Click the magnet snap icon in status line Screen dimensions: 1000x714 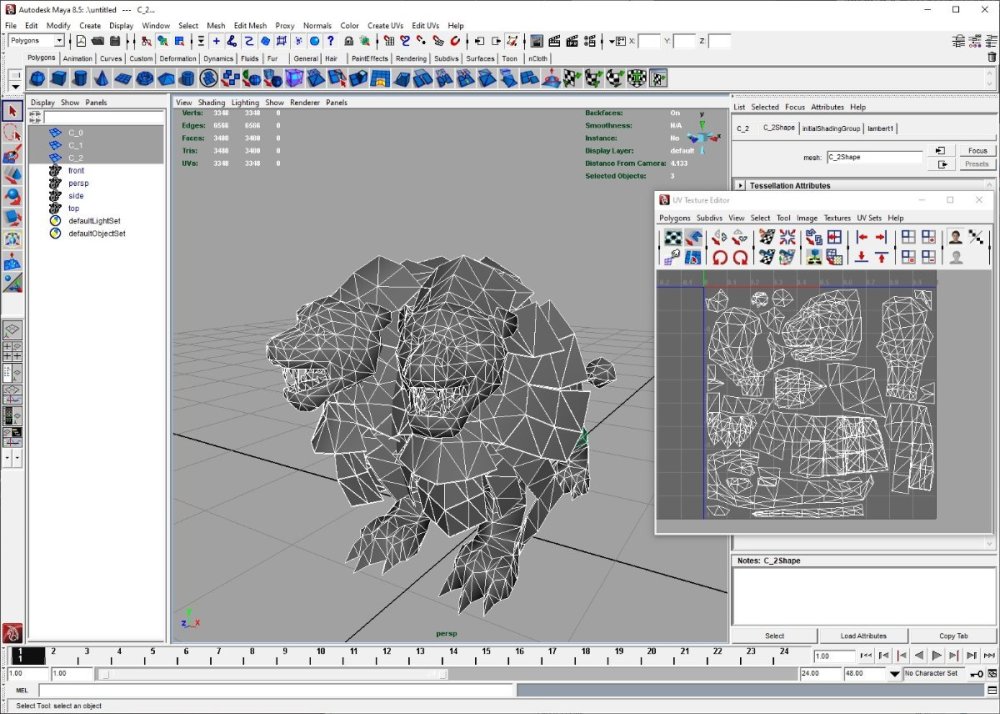pos(455,41)
